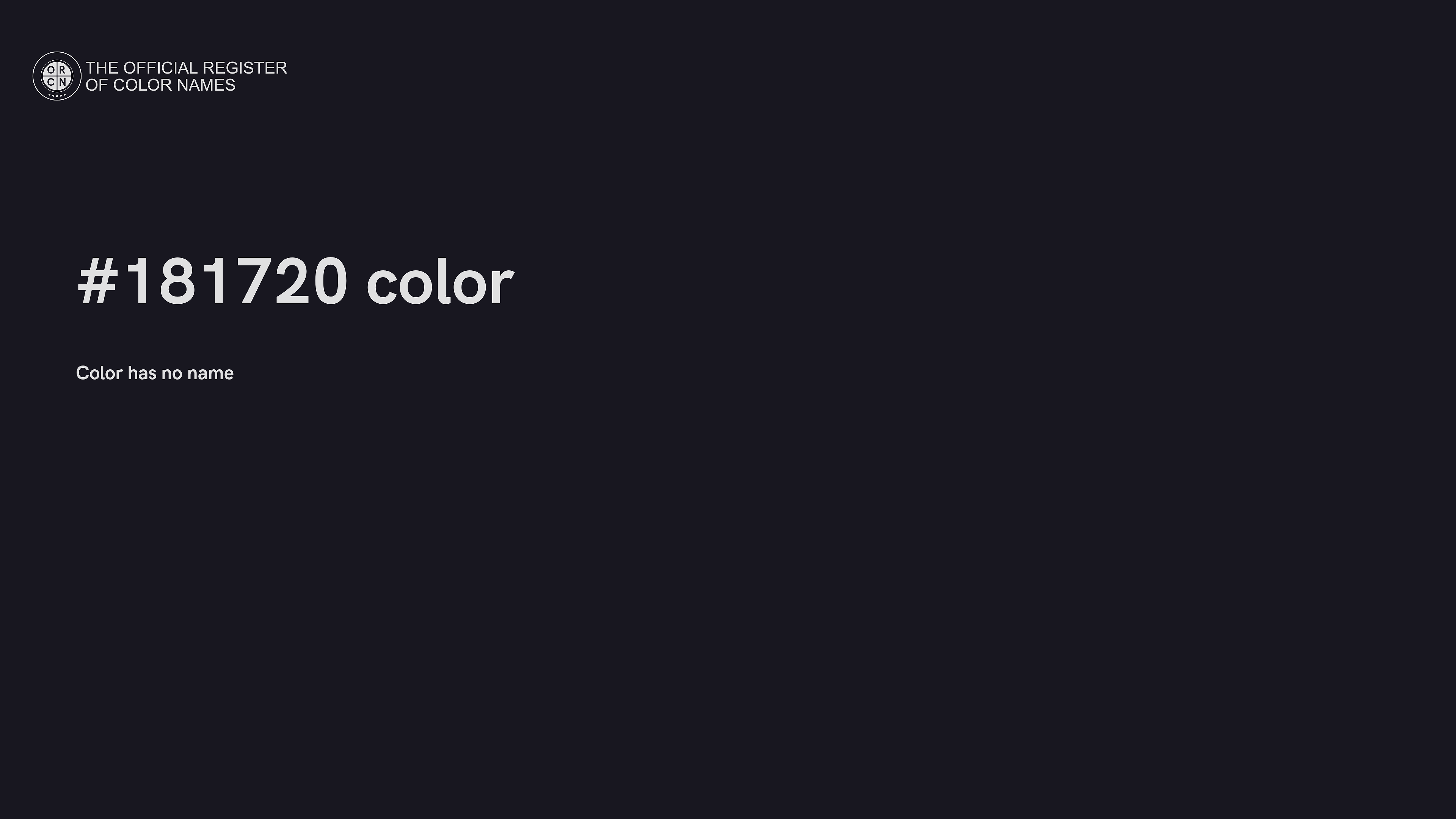
Task: Click the word no in the subtitle
Action: coord(172,373)
